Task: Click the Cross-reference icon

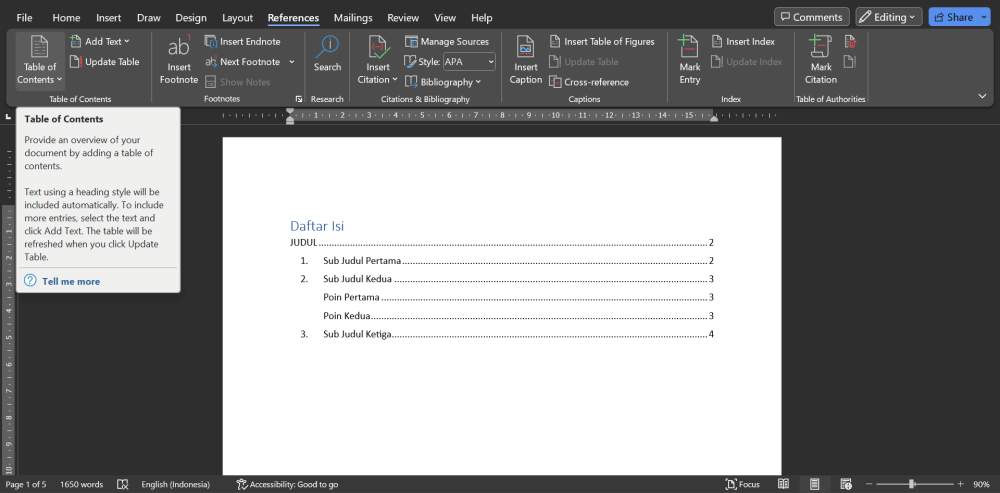Action: point(556,82)
